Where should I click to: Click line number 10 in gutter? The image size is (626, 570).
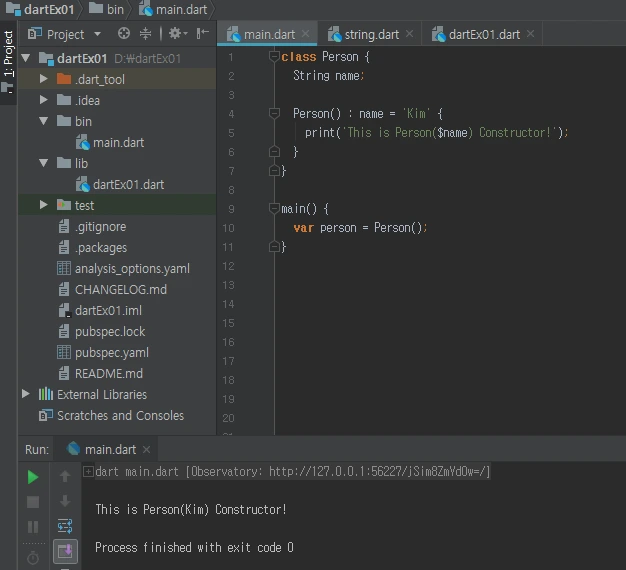228,228
